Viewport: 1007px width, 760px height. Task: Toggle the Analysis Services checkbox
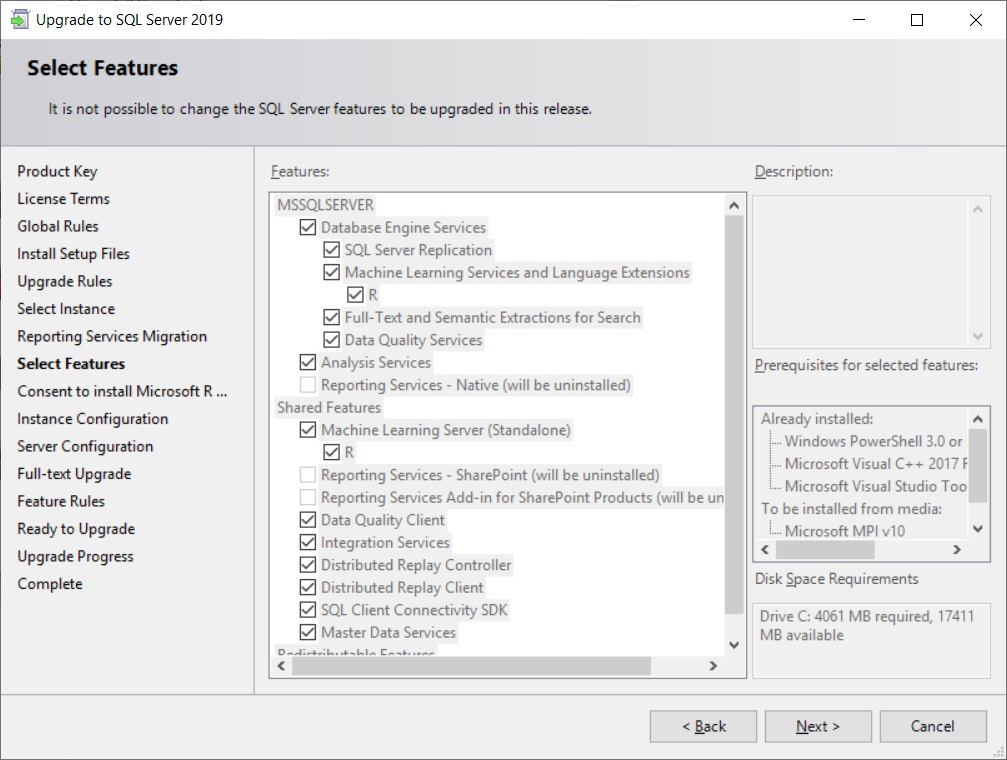[308, 362]
